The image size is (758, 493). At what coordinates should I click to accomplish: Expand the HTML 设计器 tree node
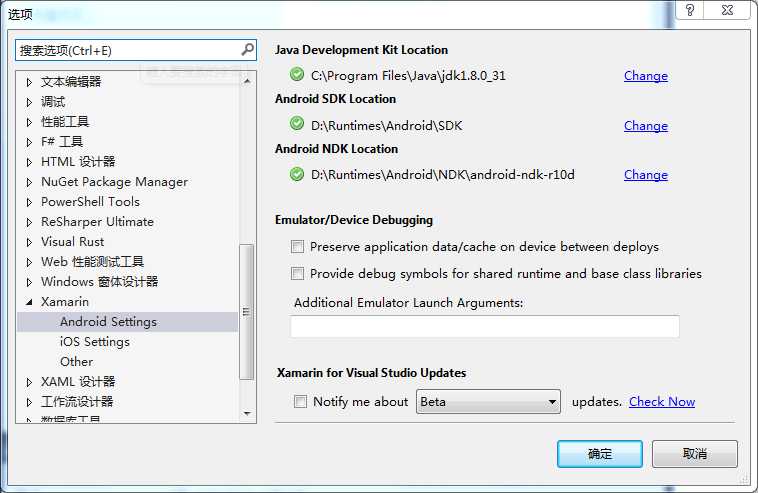pyautogui.click(x=29, y=162)
